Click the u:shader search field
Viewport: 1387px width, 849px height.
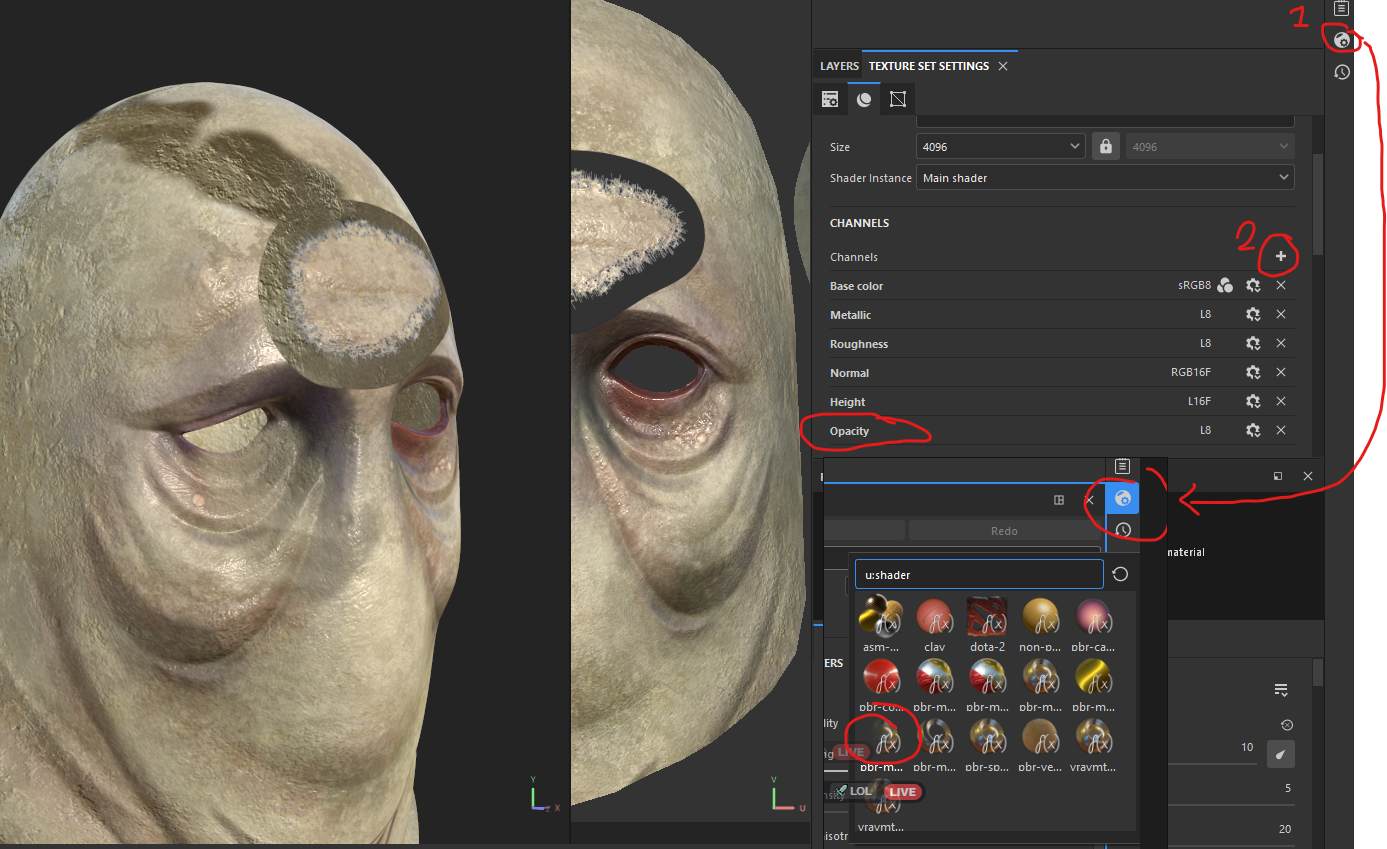(x=978, y=574)
